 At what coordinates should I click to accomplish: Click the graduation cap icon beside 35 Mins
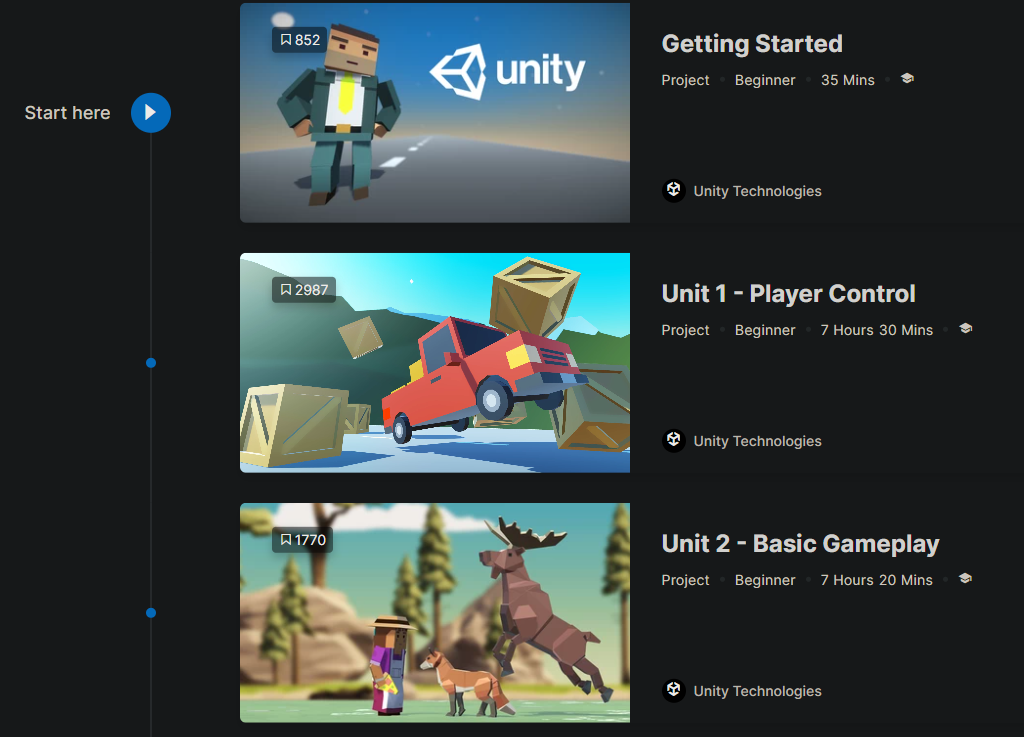pos(907,79)
